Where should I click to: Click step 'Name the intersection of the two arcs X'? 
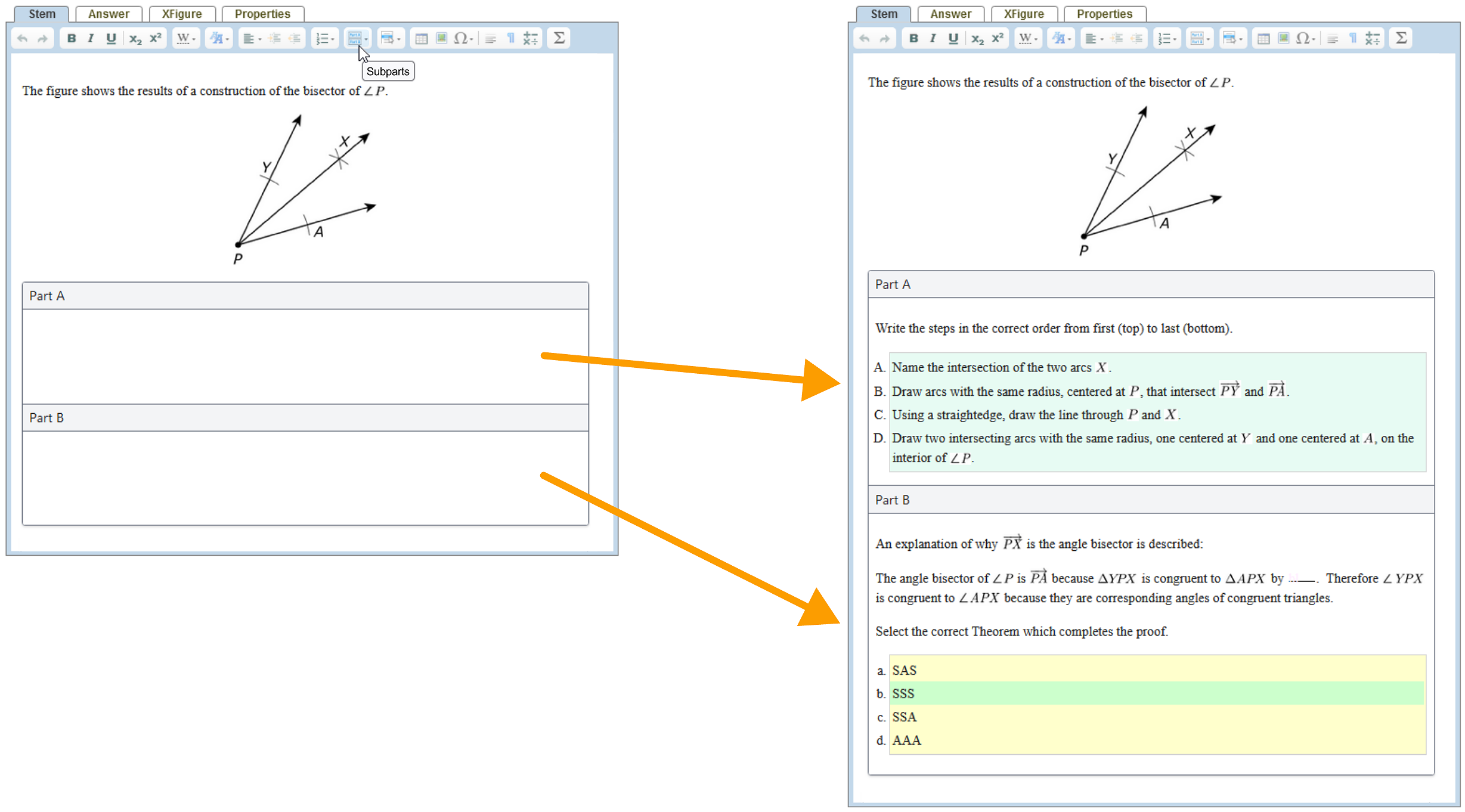(x=1002, y=367)
